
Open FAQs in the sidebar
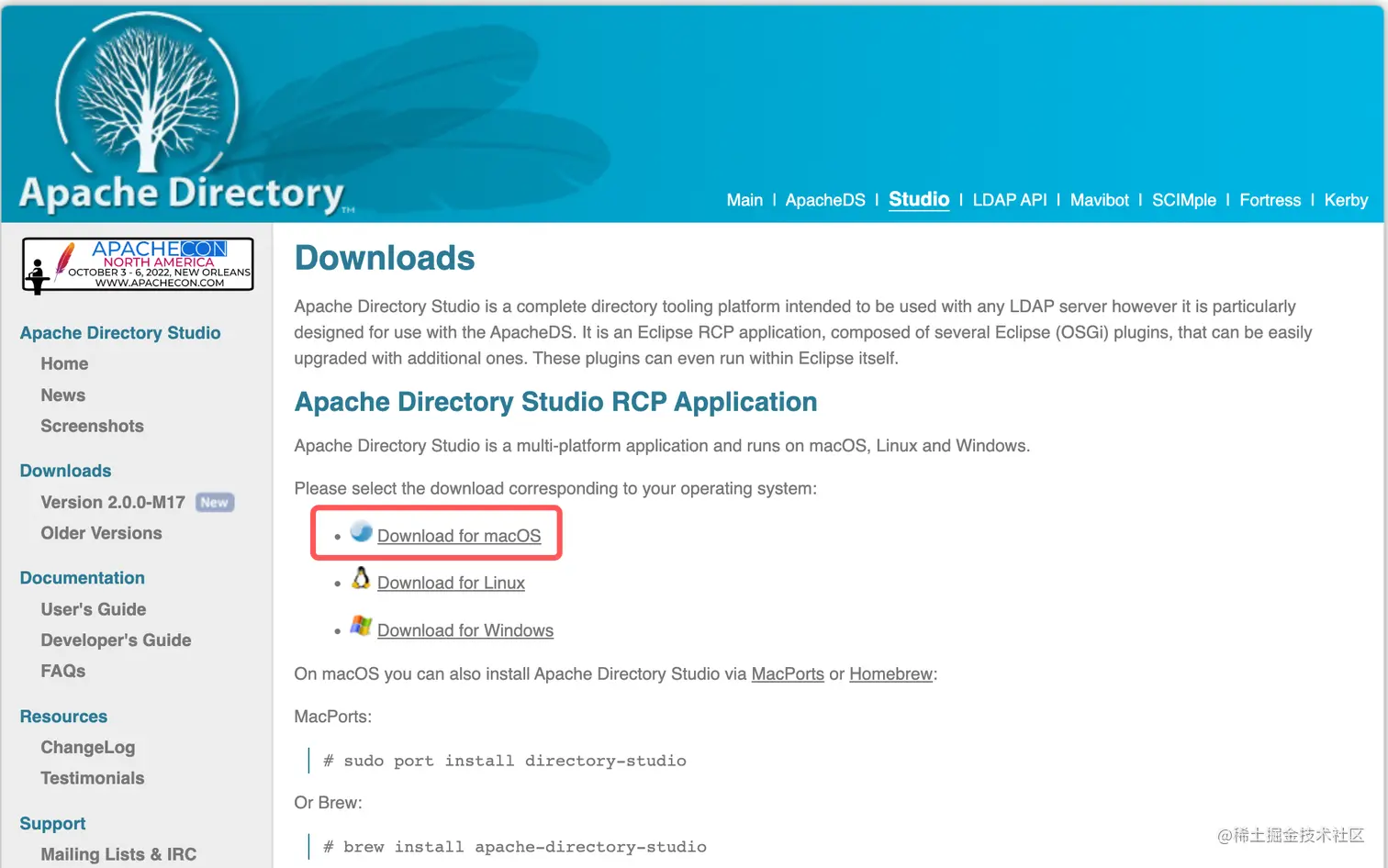pos(62,671)
